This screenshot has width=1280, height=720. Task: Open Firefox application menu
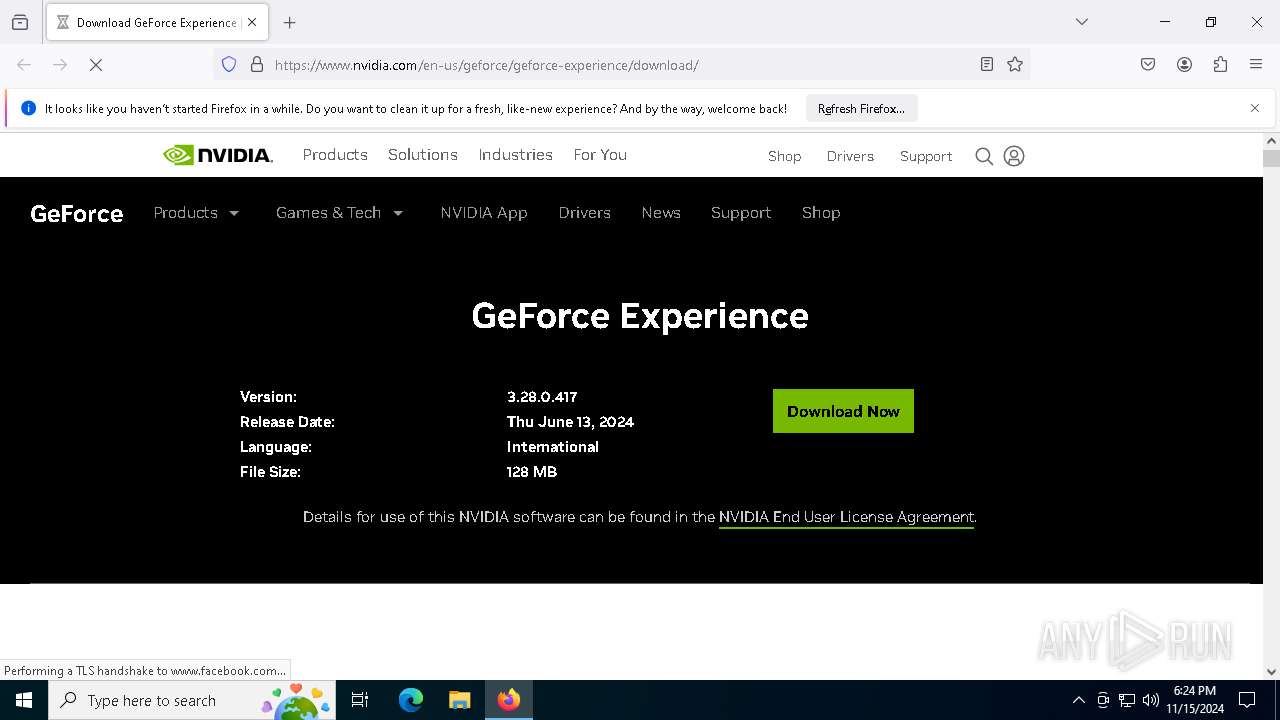click(1256, 65)
